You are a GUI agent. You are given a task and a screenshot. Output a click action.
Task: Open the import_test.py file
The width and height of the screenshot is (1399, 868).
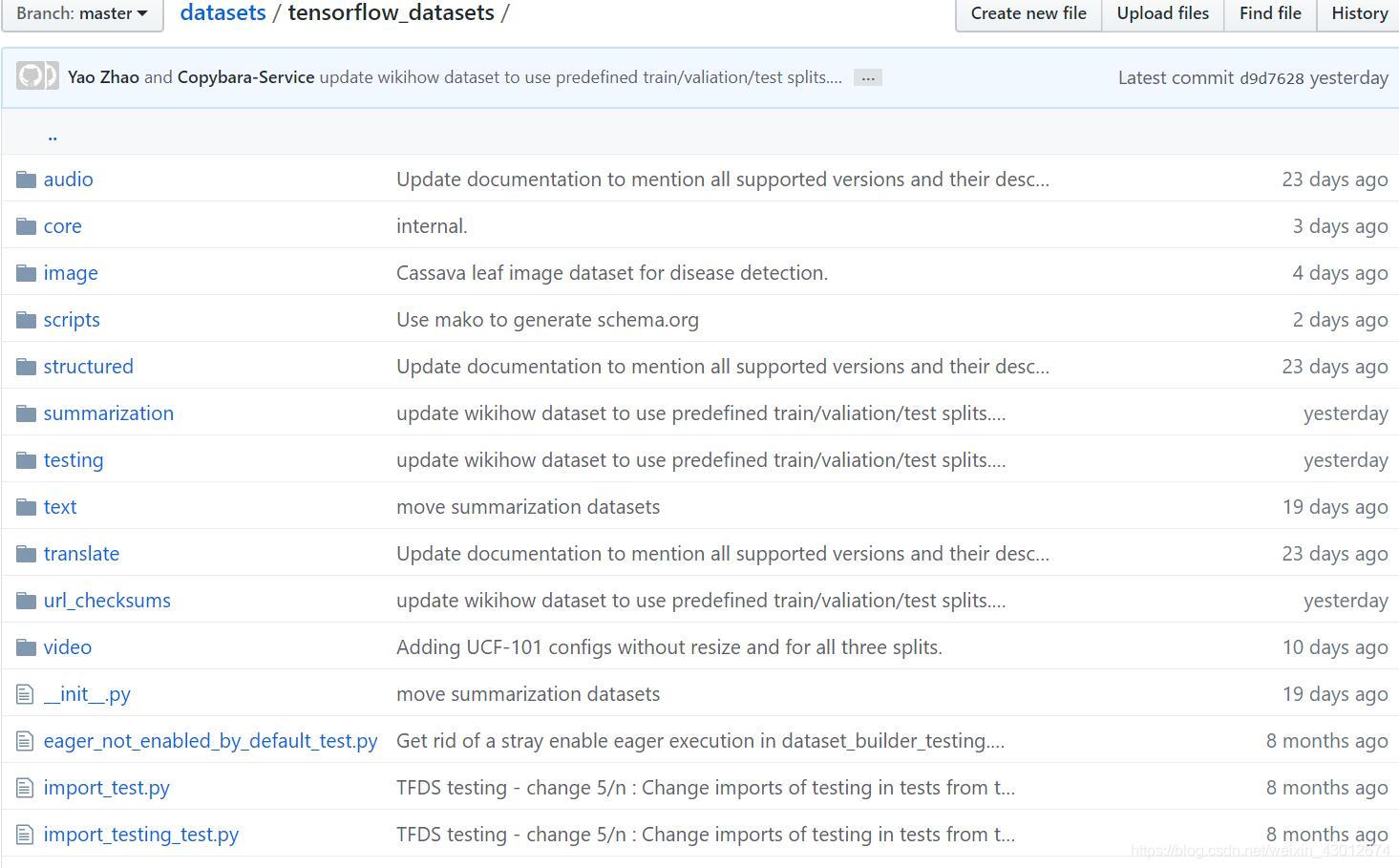coord(106,788)
